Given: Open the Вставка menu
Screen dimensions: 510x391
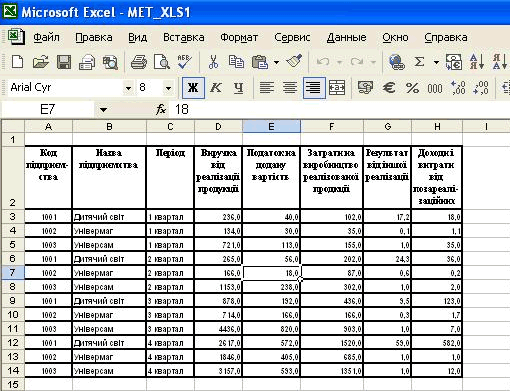Looking at the screenshot, I should click(x=184, y=37).
